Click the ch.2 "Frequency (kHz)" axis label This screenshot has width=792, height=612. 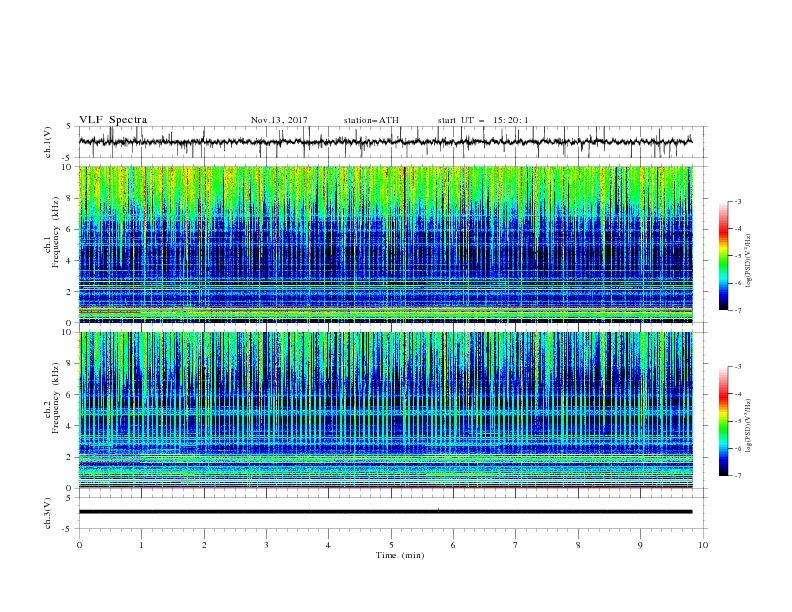[56, 398]
